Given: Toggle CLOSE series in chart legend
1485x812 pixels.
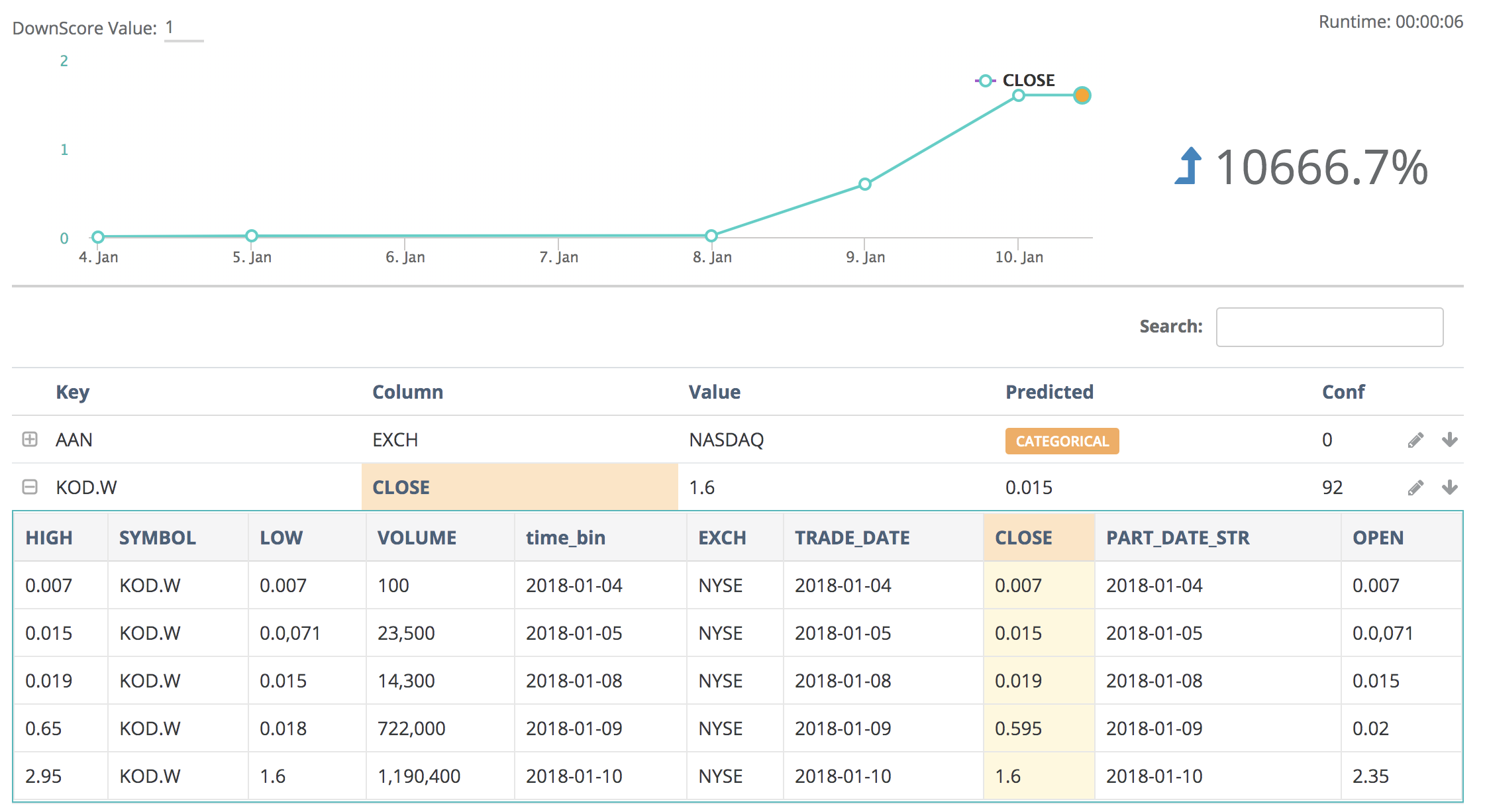Looking at the screenshot, I should (x=1028, y=80).
